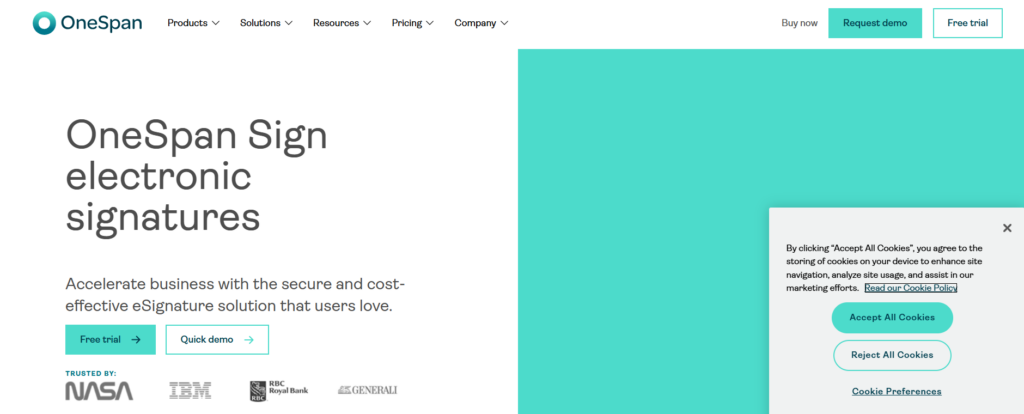Close the cookie consent popup
Image resolution: width=1024 pixels, height=414 pixels.
click(x=1007, y=228)
